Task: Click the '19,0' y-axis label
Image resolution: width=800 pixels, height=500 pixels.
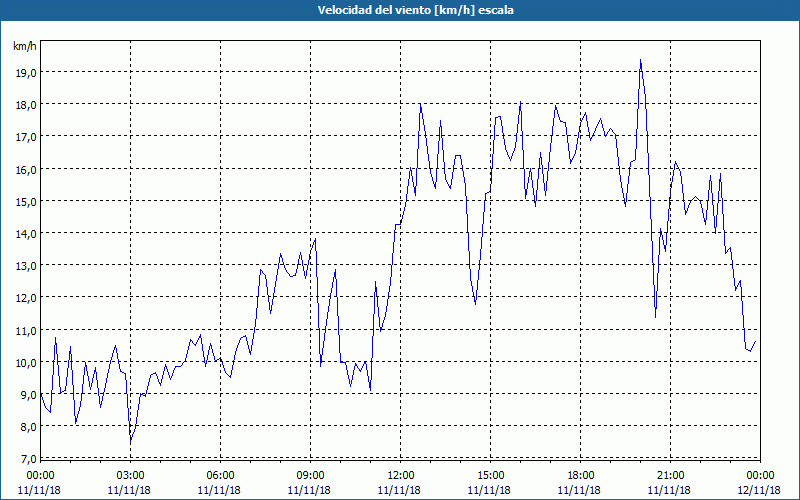Action: (26, 72)
